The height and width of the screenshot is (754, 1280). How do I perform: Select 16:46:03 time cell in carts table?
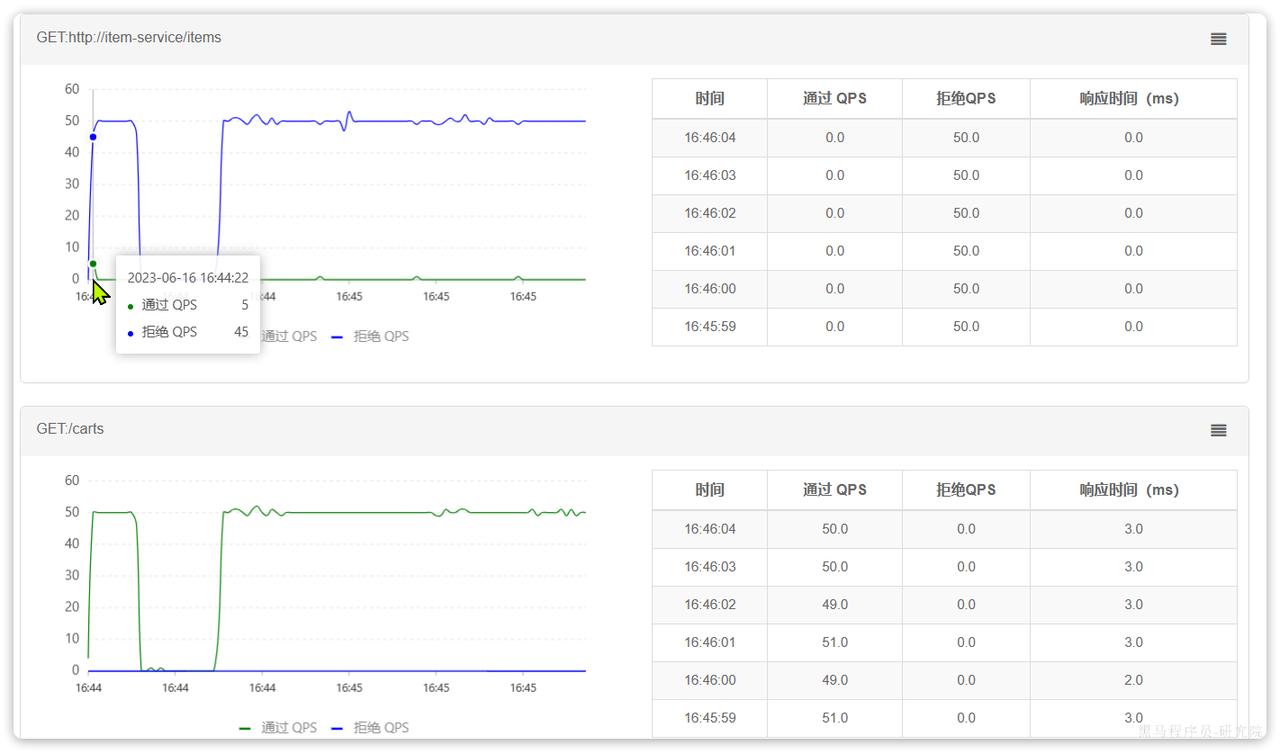[x=710, y=567]
